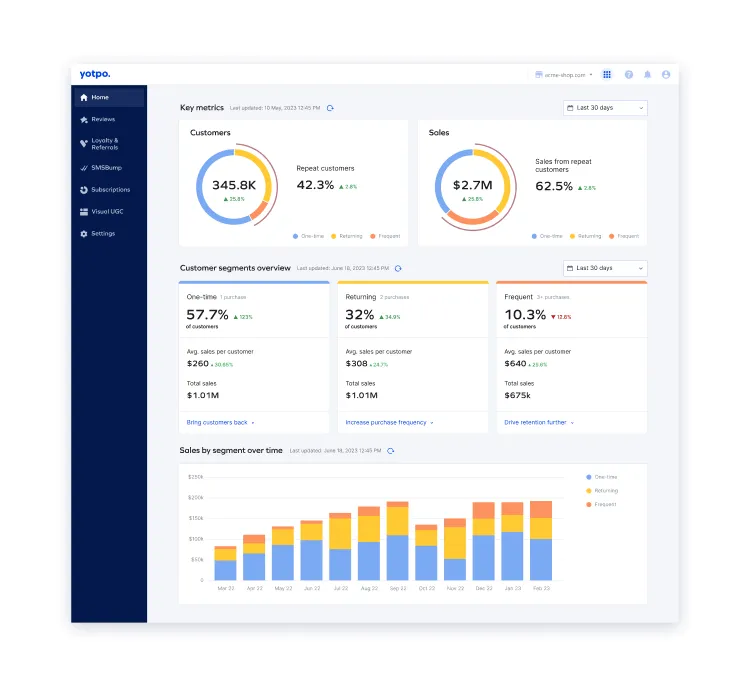Click the SMSBump checkmarks icon
Screen dimensions: 750x698
coord(84,168)
